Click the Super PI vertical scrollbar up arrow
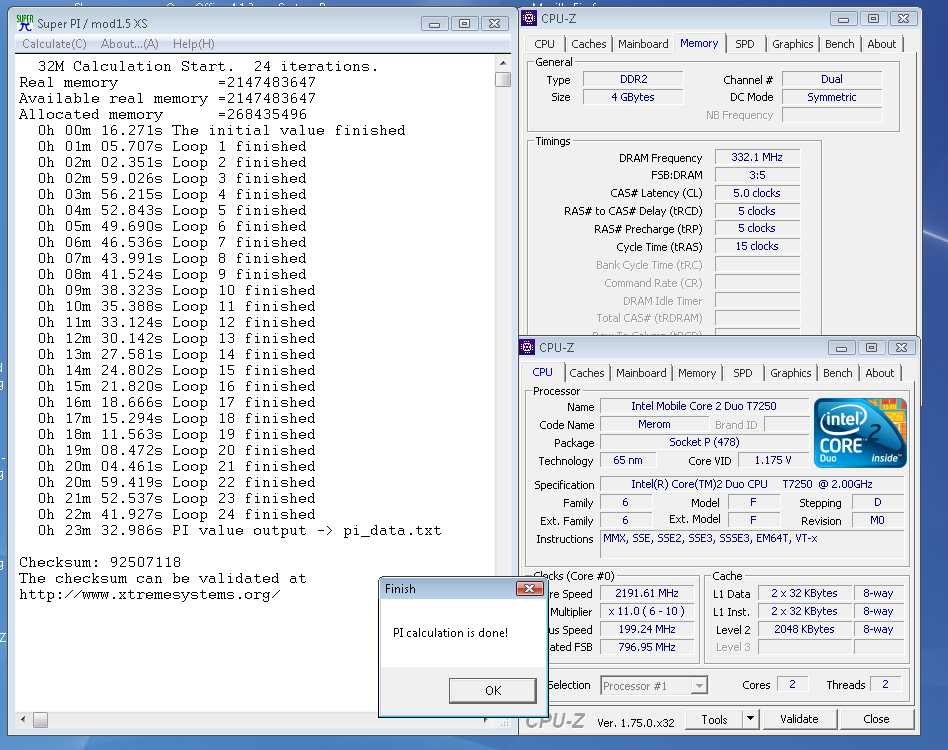 503,62
